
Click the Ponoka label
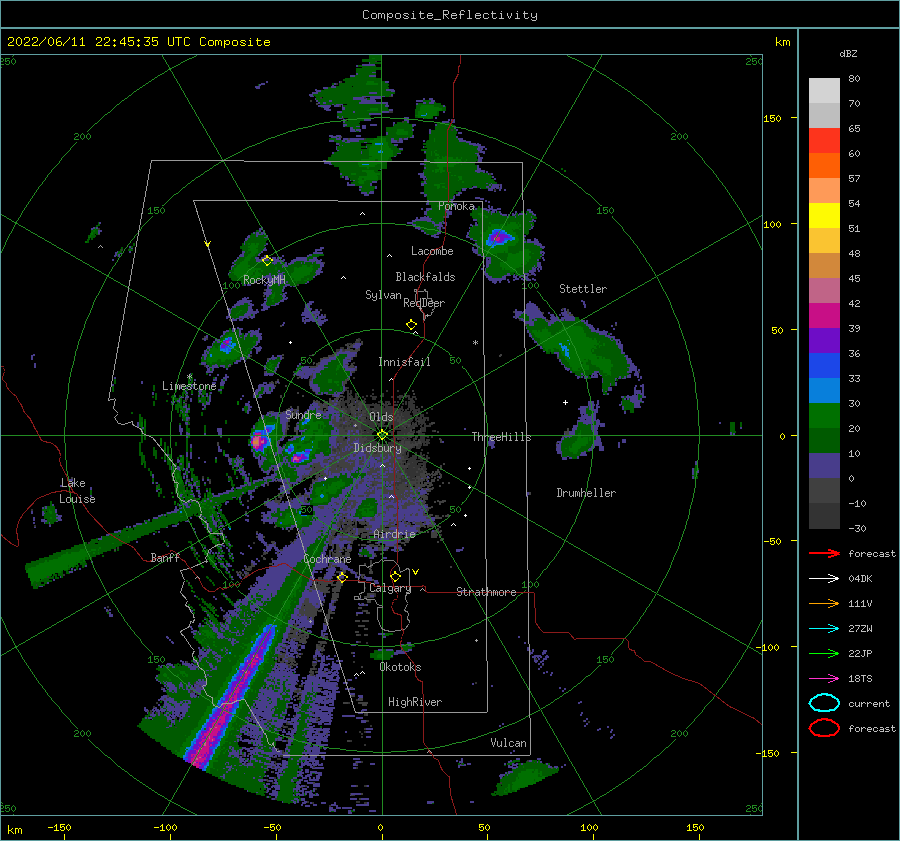tap(456, 206)
